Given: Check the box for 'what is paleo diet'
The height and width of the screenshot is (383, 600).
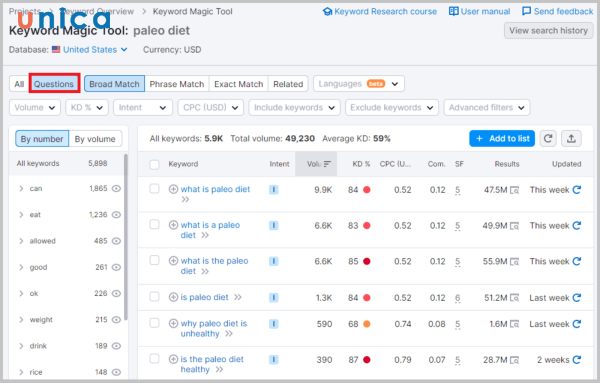Looking at the screenshot, I should [x=154, y=189].
